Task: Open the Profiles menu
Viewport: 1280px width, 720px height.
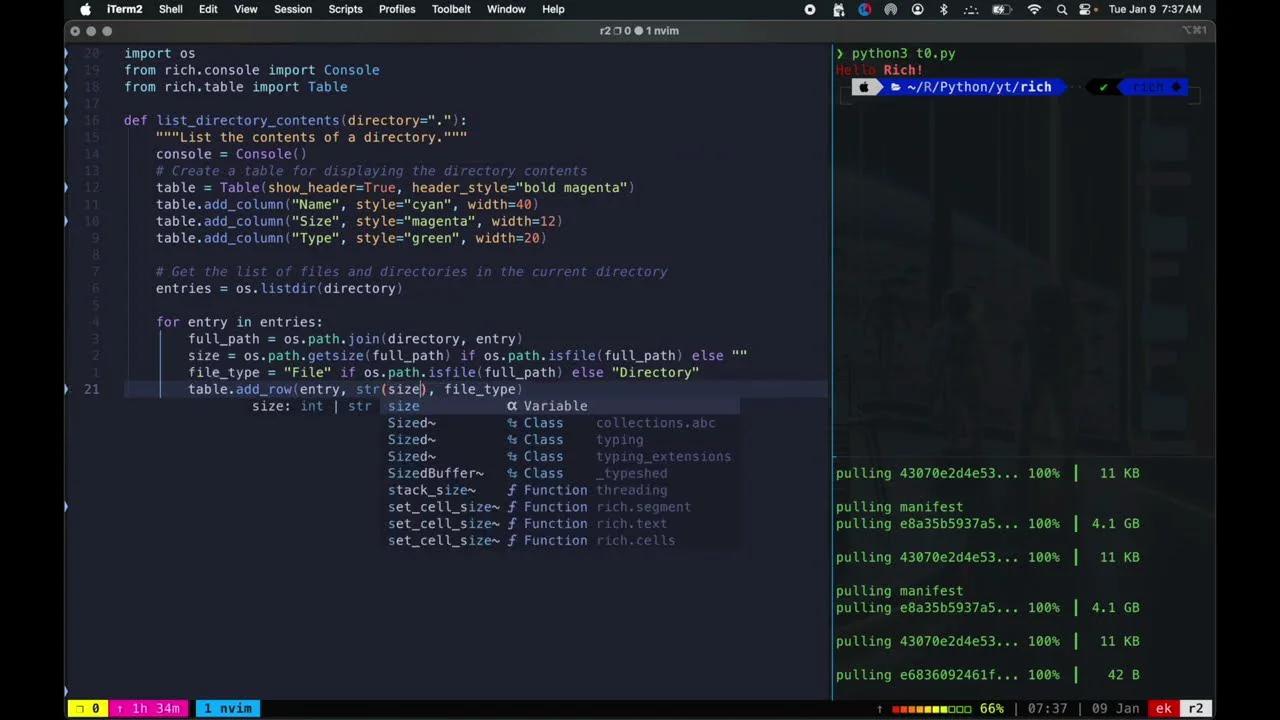Action: (x=397, y=9)
